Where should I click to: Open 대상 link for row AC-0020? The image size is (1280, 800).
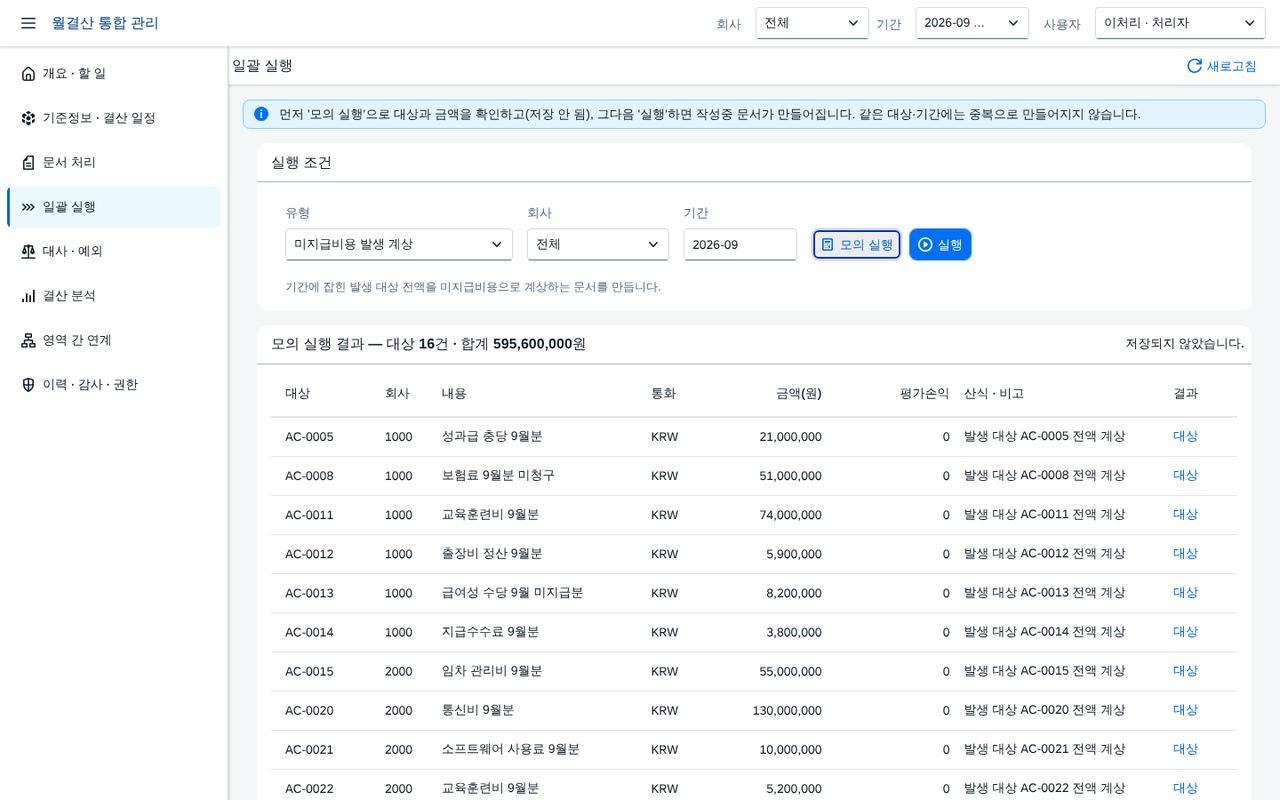[x=1185, y=710]
